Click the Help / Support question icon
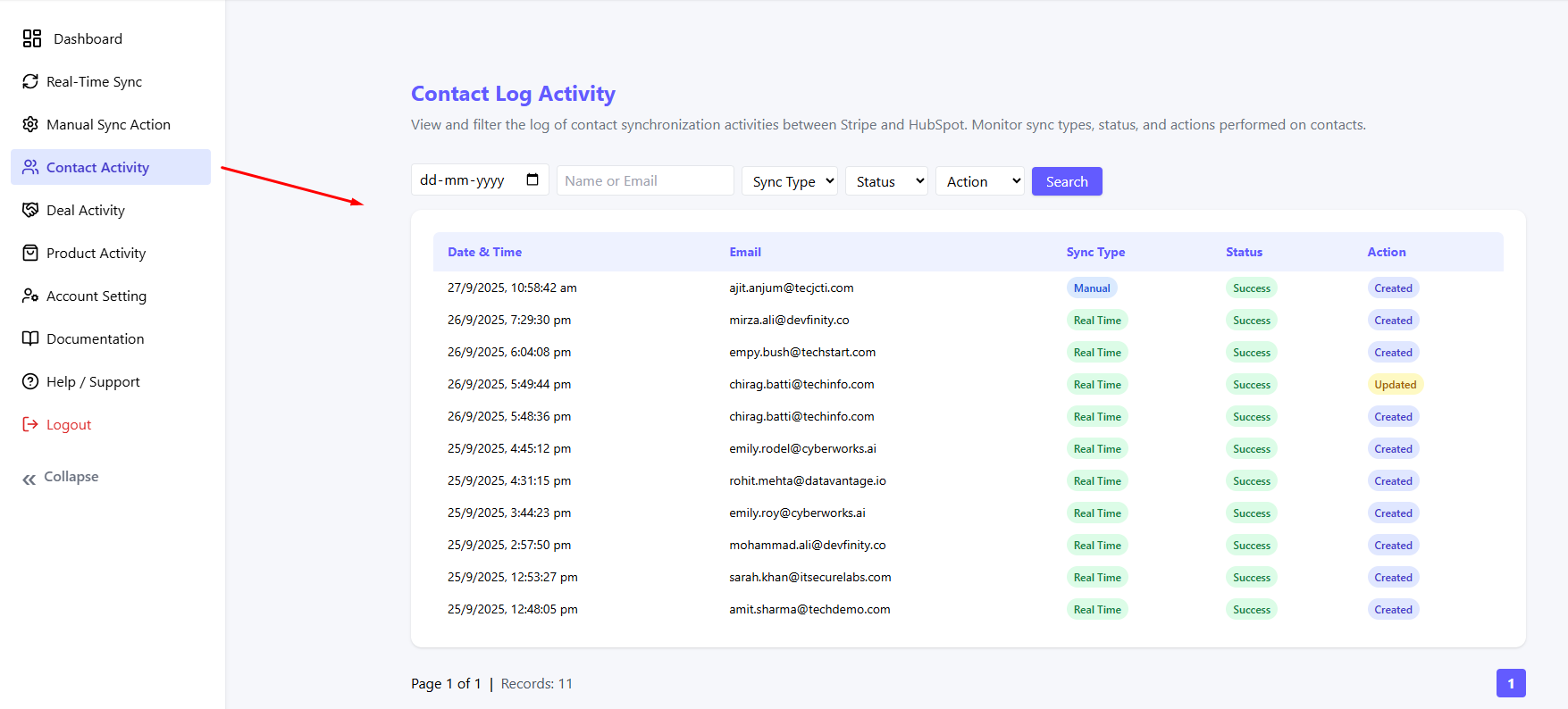 tap(30, 381)
